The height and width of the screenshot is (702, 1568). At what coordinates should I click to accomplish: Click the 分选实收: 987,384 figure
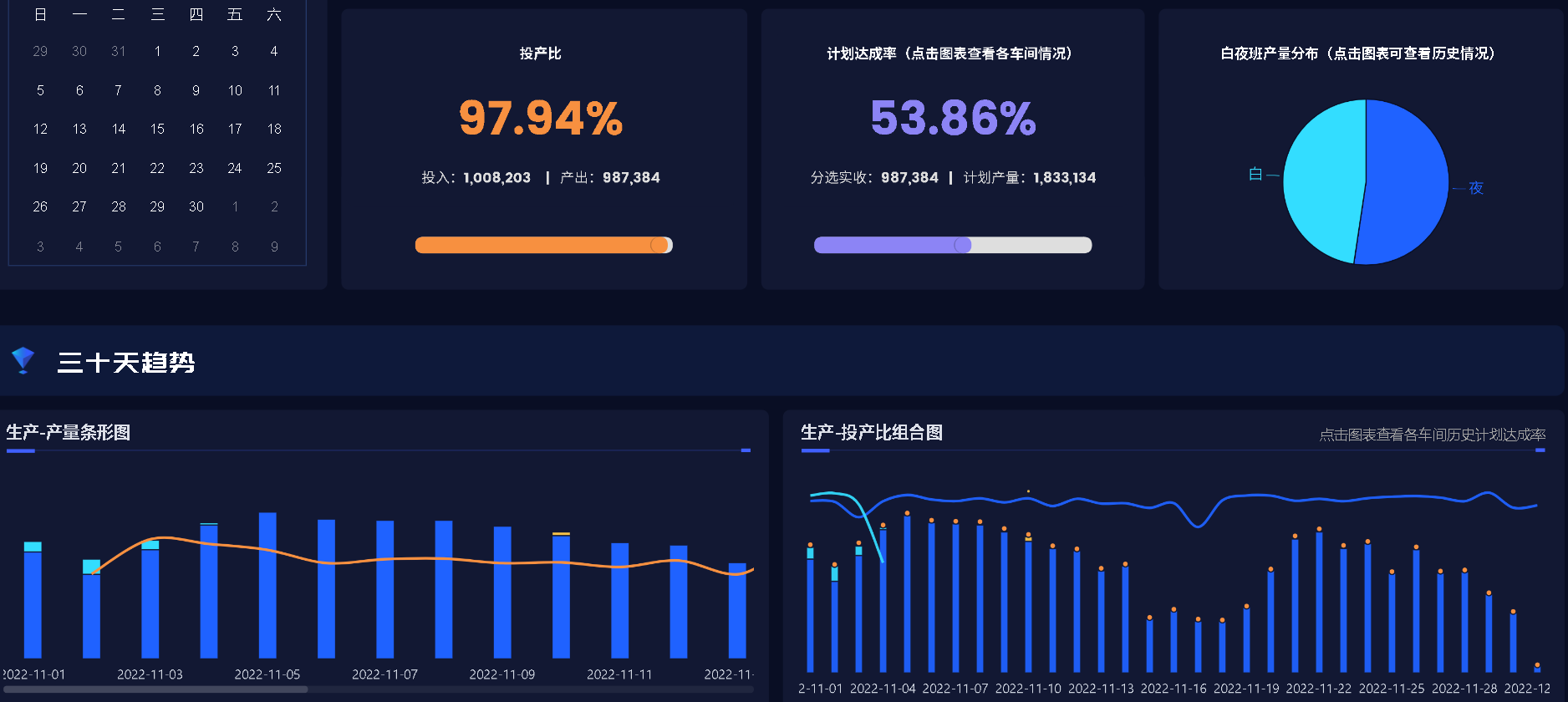pyautogui.click(x=874, y=177)
